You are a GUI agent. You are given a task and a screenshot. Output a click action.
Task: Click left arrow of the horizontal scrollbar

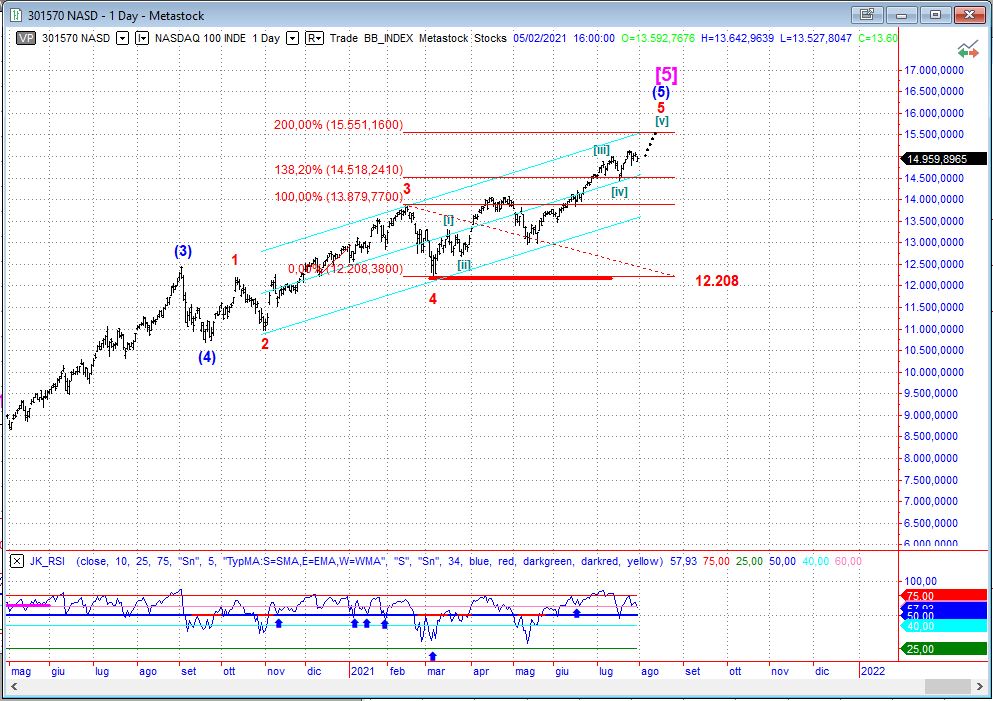[13, 686]
